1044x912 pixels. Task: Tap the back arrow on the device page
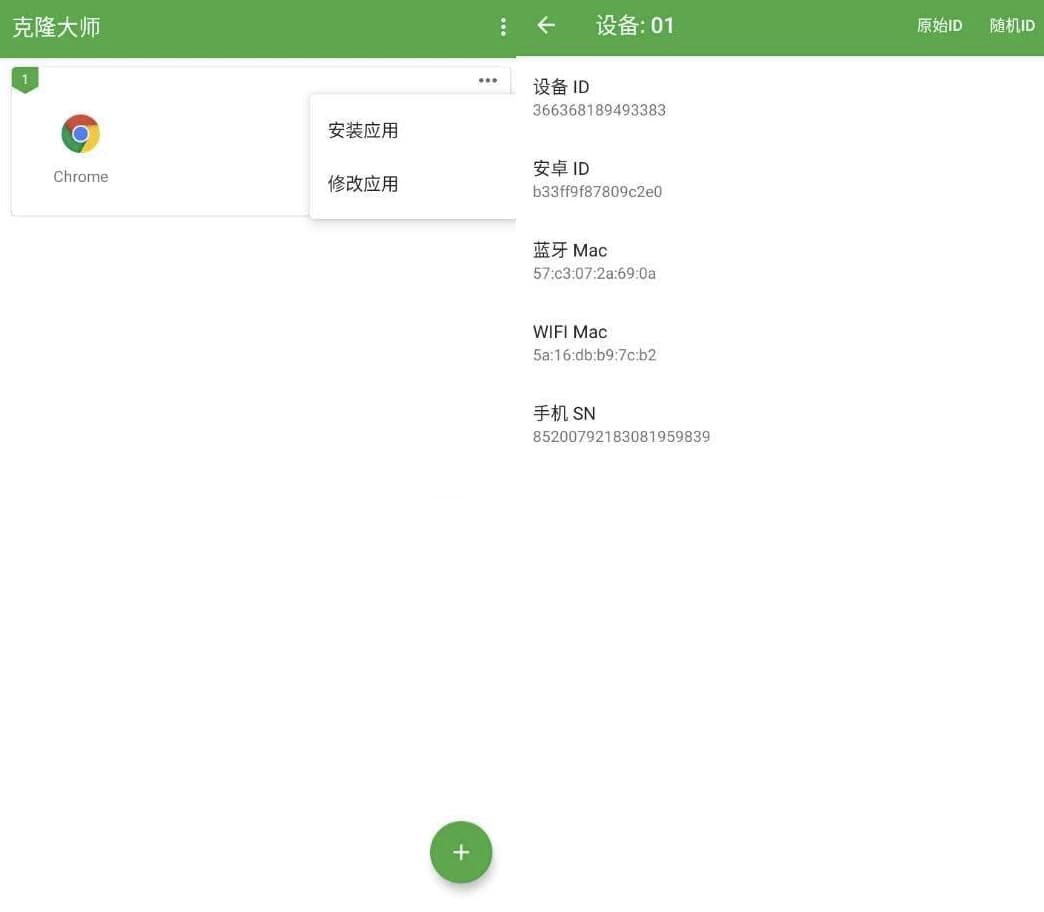point(545,26)
